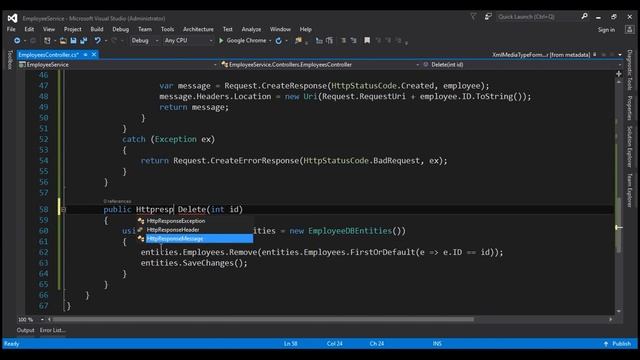This screenshot has width=640, height=360.
Task: Open the Window menu
Action: point(280,29)
